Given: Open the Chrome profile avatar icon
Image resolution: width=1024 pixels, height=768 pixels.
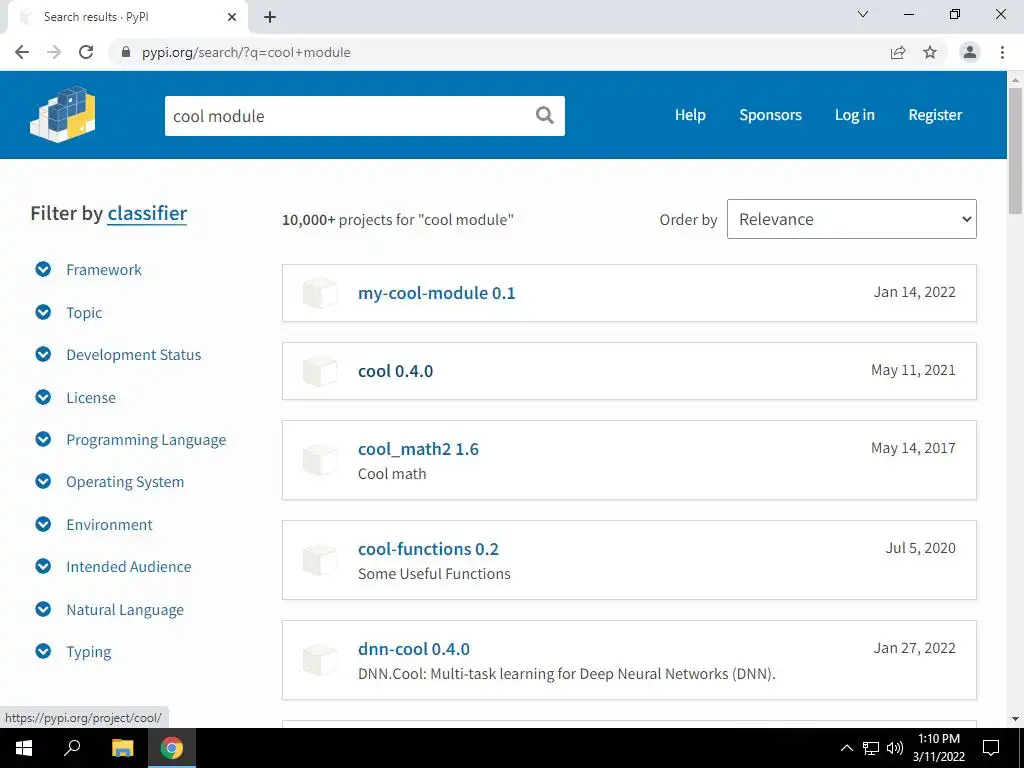Looking at the screenshot, I should click(970, 52).
